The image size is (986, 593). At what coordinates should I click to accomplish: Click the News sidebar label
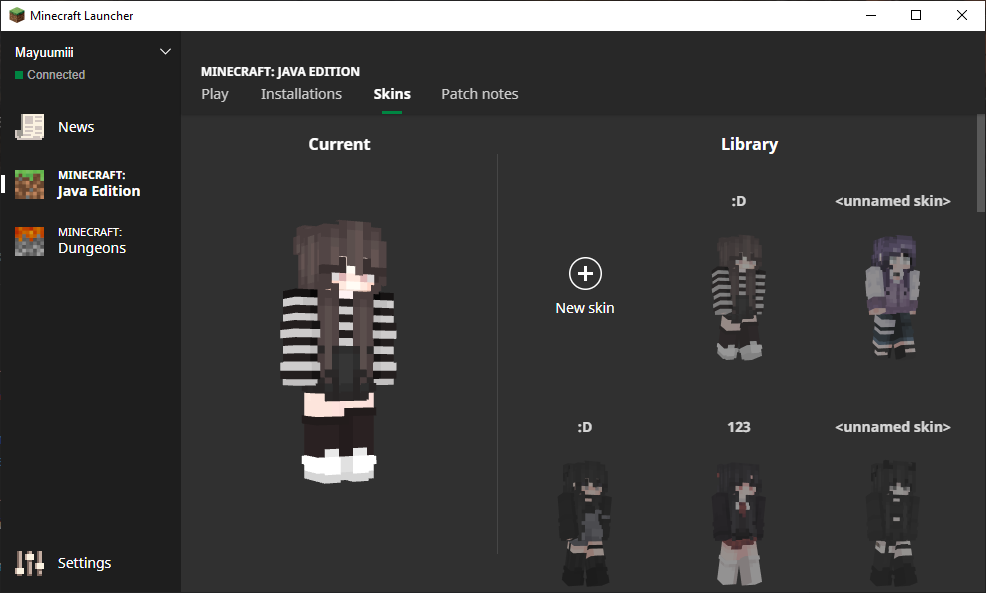[x=76, y=127]
